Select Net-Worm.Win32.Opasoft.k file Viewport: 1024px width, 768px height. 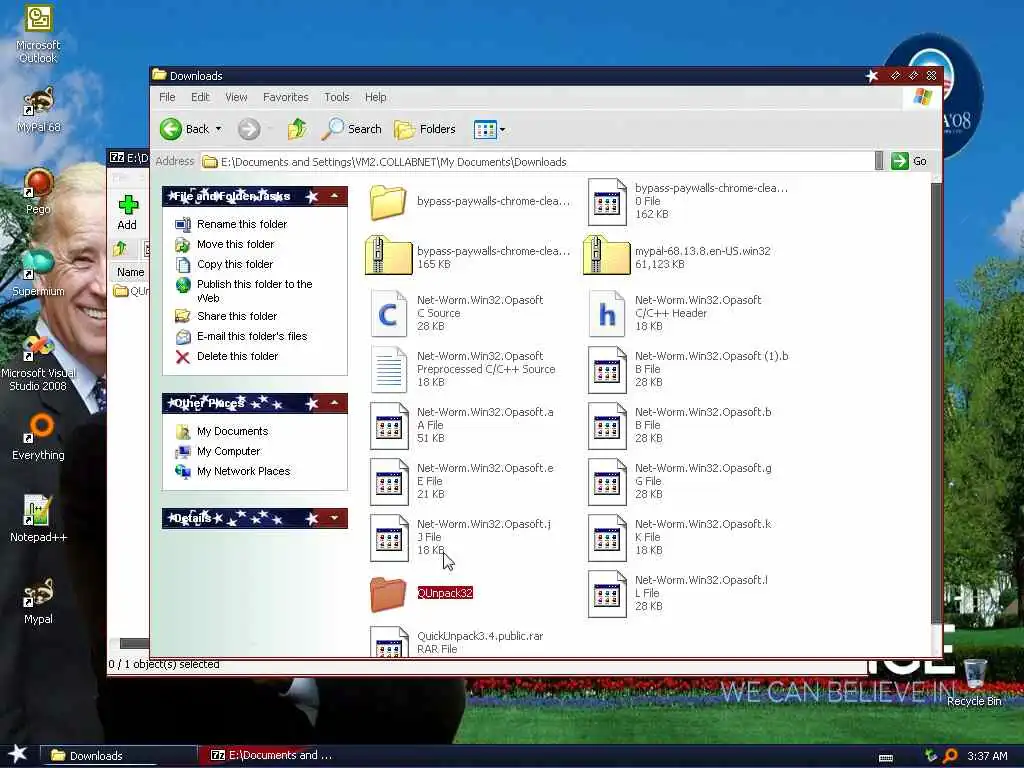[x=607, y=538]
